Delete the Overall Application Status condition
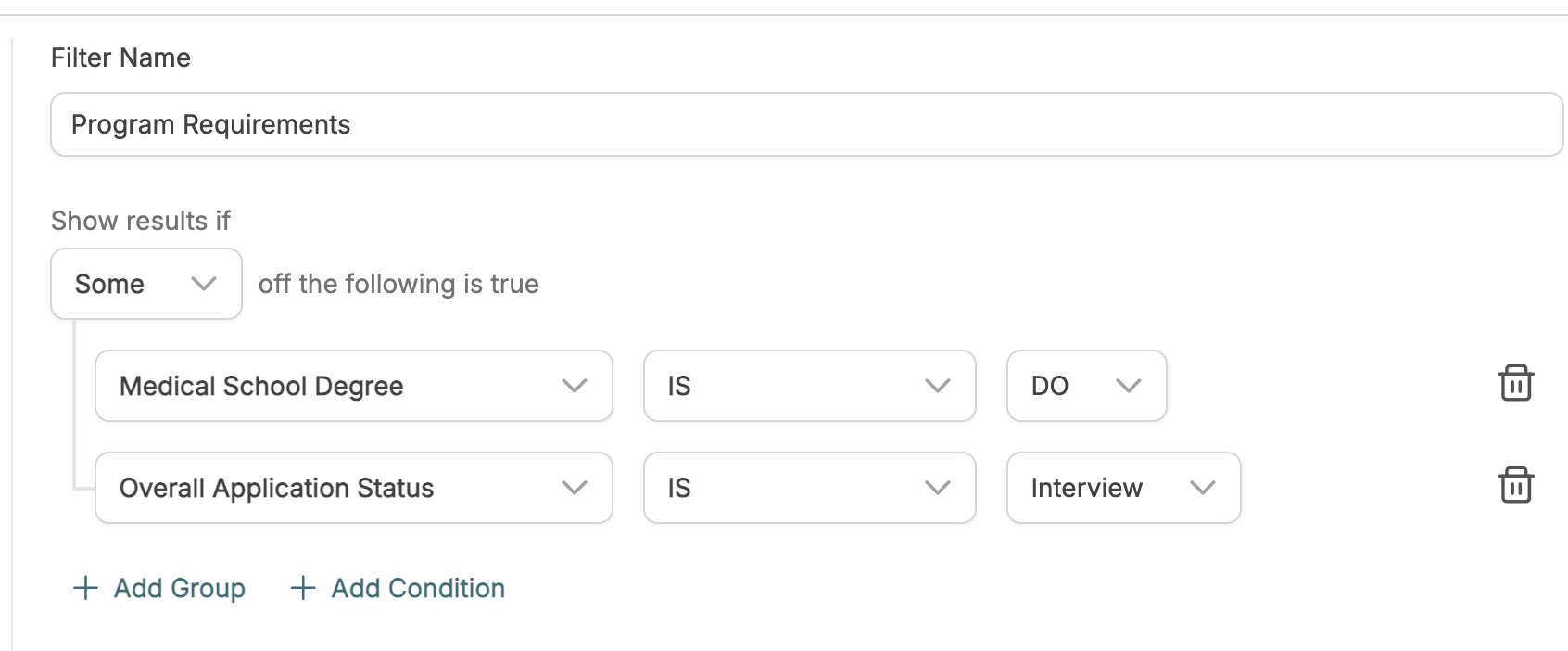 pos(1516,485)
